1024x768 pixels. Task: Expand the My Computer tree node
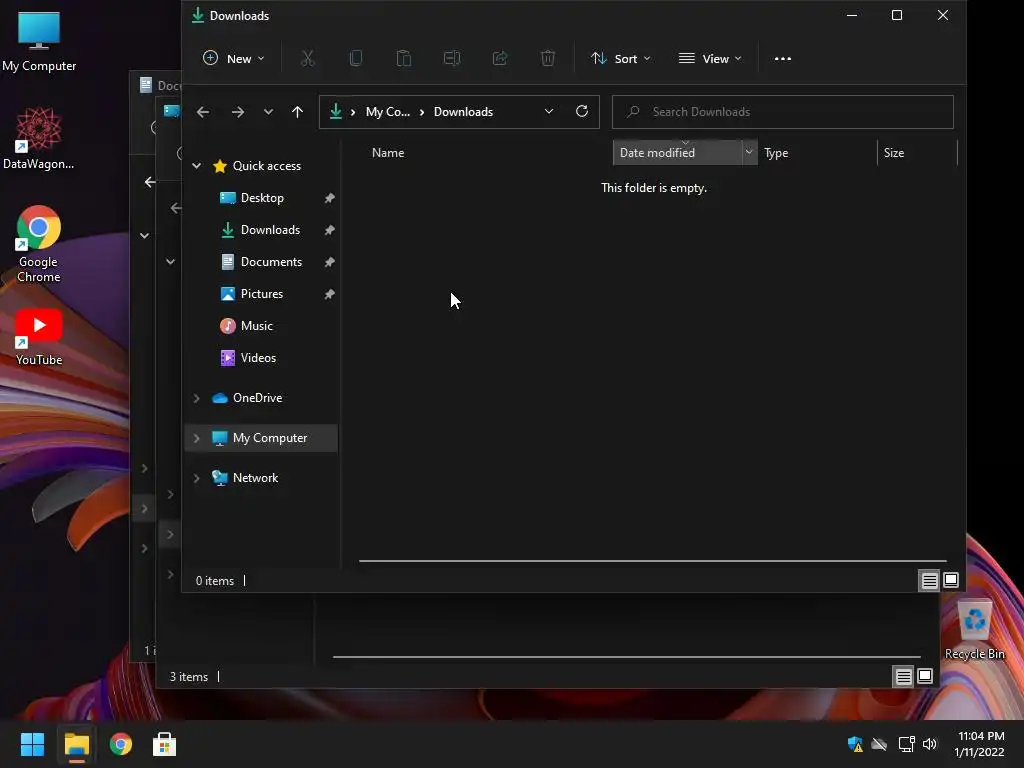point(197,438)
